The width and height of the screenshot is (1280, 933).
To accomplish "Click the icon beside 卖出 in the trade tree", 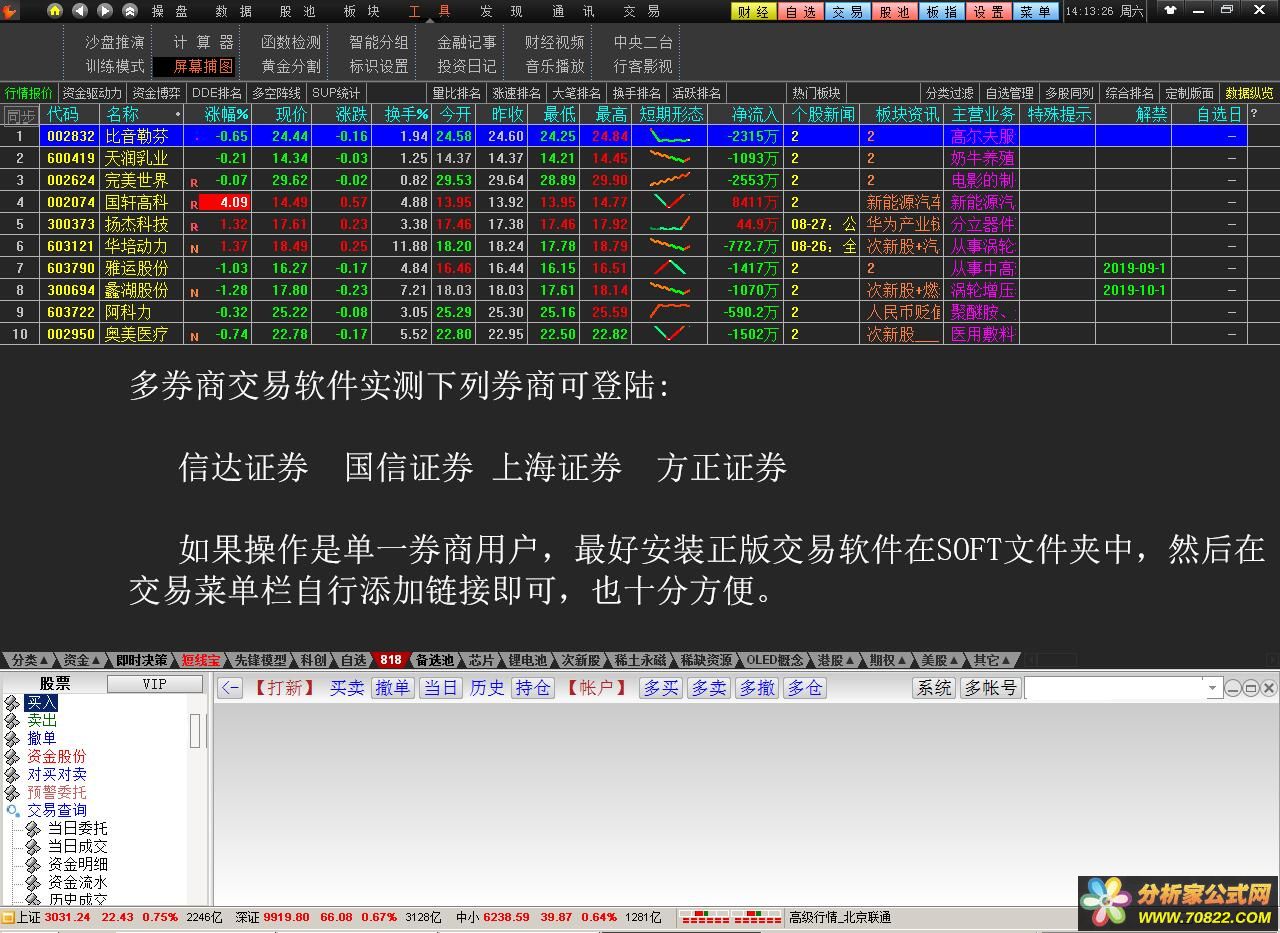I will 13,721.
